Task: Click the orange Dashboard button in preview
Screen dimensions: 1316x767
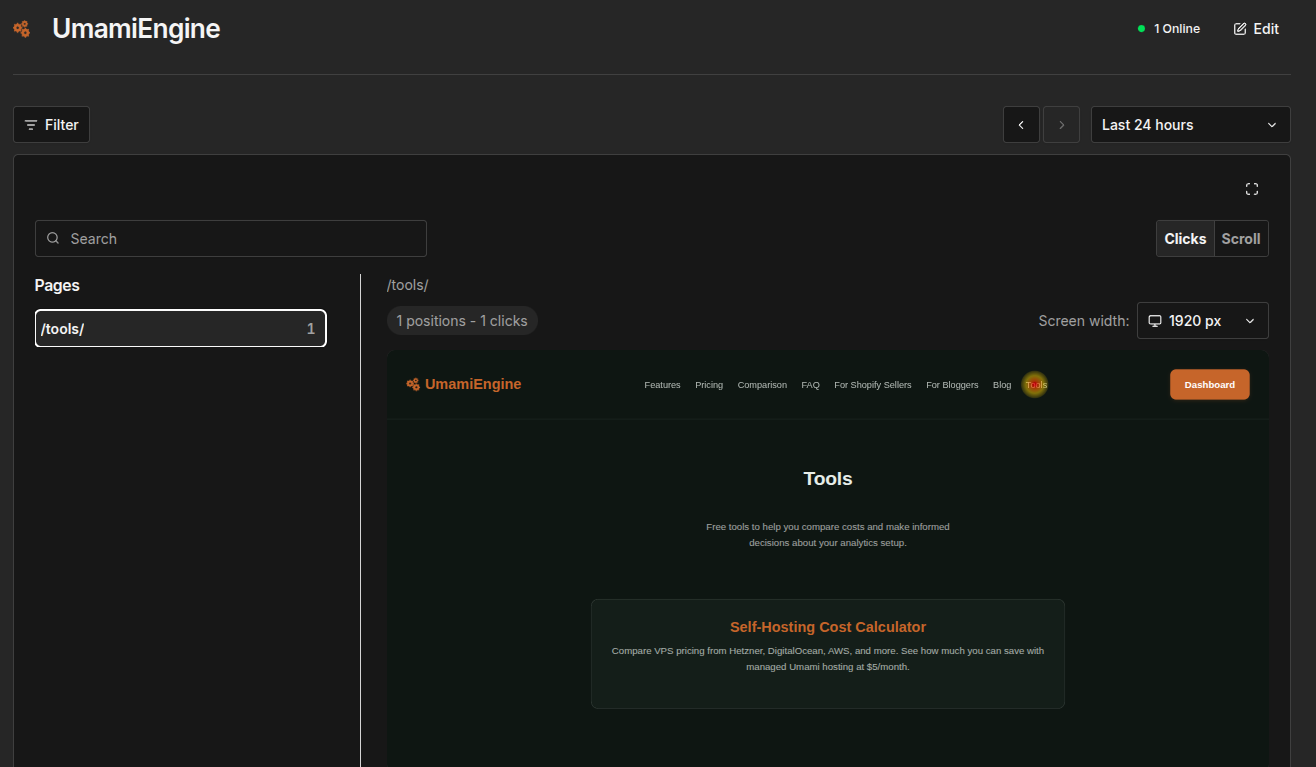Action: click(x=1210, y=385)
